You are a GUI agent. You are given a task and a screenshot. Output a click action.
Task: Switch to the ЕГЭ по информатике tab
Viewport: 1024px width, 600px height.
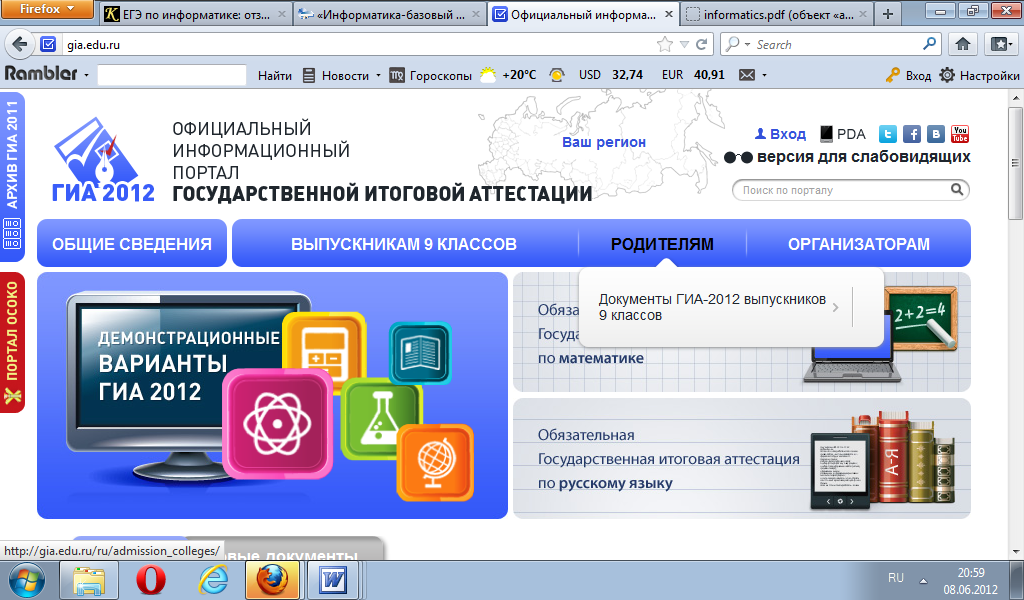[x=195, y=14]
